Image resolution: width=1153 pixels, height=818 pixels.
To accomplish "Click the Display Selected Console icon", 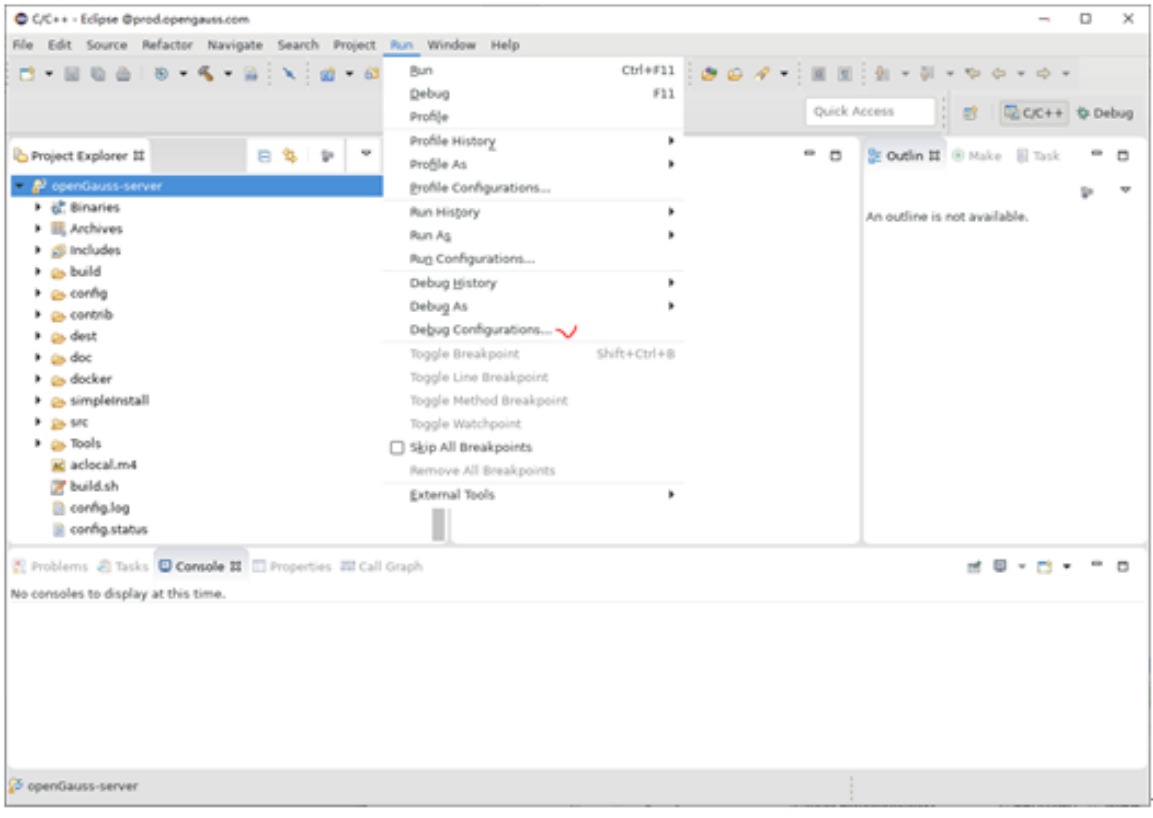I will coord(1000,566).
